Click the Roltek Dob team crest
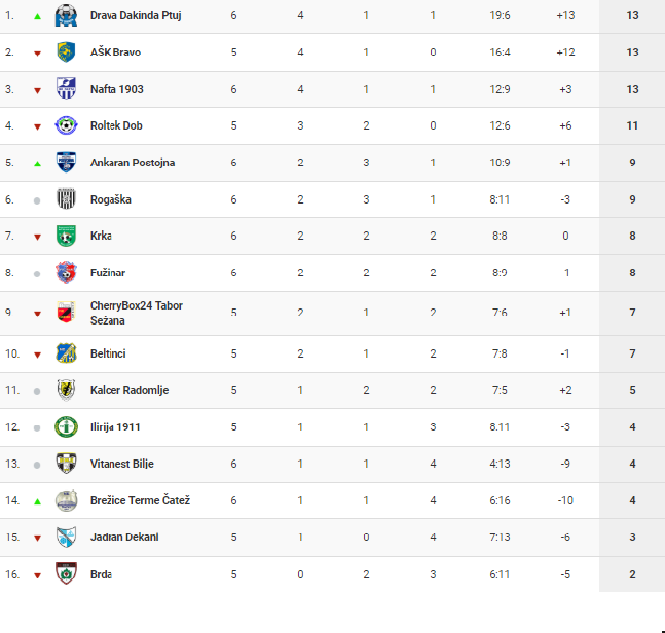 (66, 126)
